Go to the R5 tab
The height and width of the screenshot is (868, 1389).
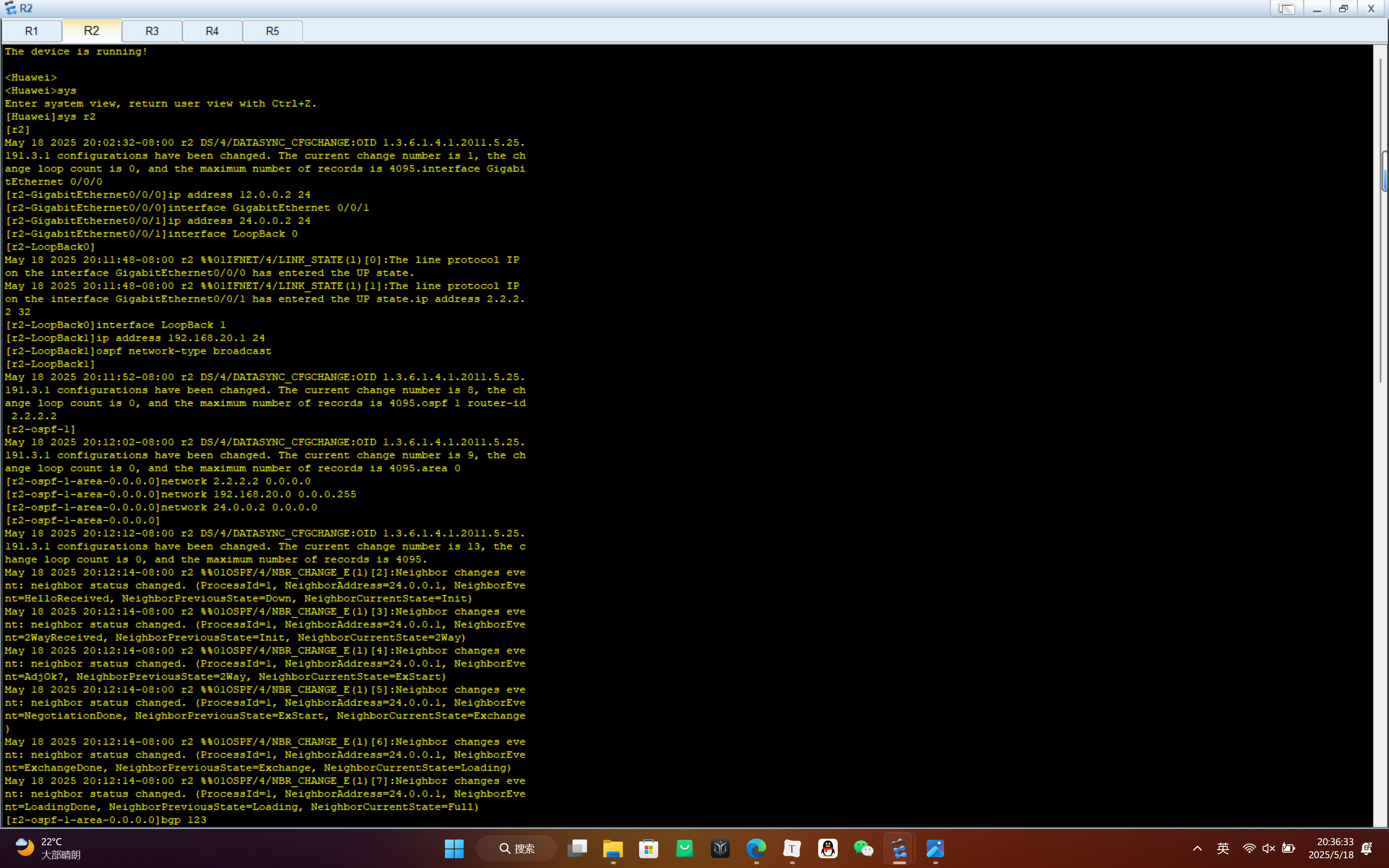click(272, 31)
